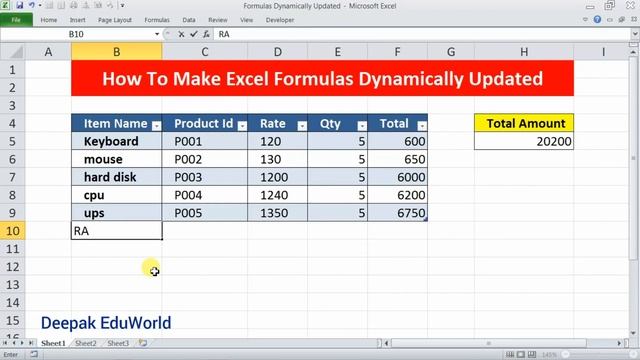Viewport: 640px width, 360px height.
Task: Select the row 5 header
Action: click(x=13, y=141)
